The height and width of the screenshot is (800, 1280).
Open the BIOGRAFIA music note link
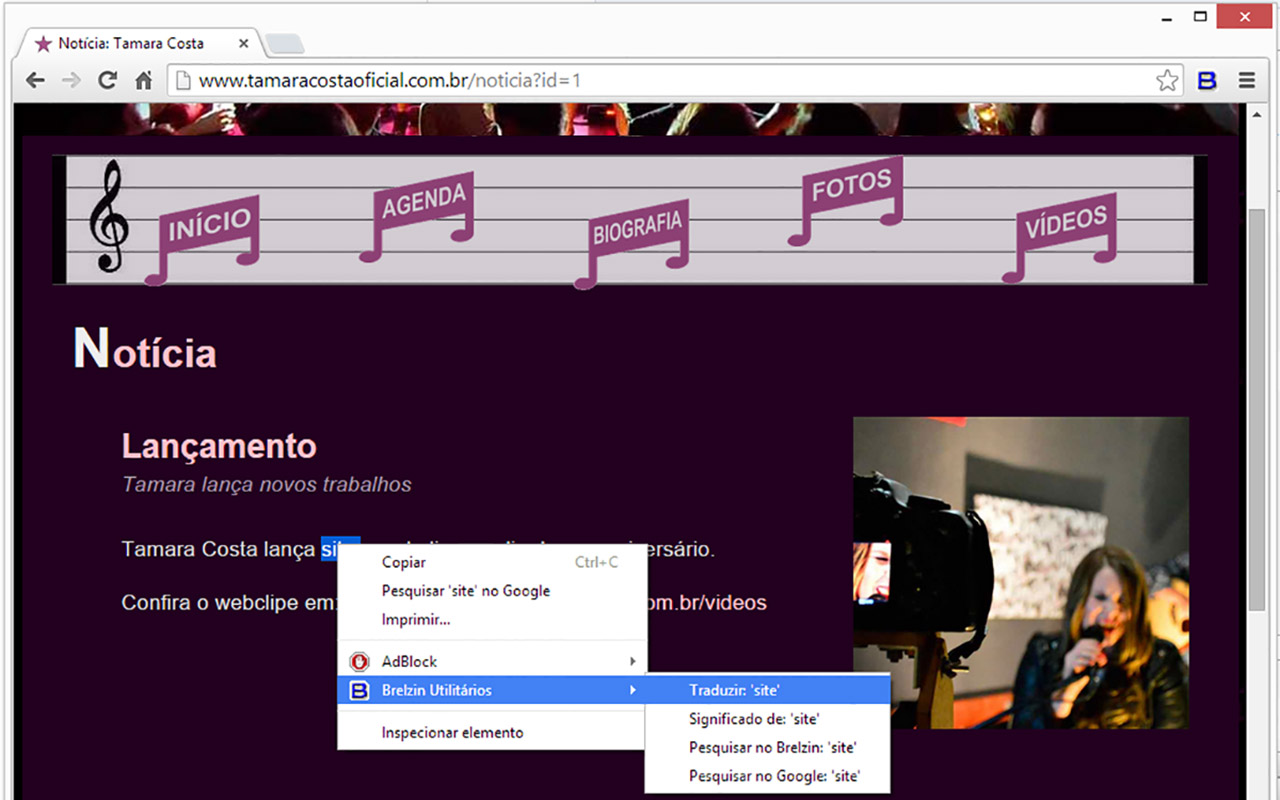[632, 242]
